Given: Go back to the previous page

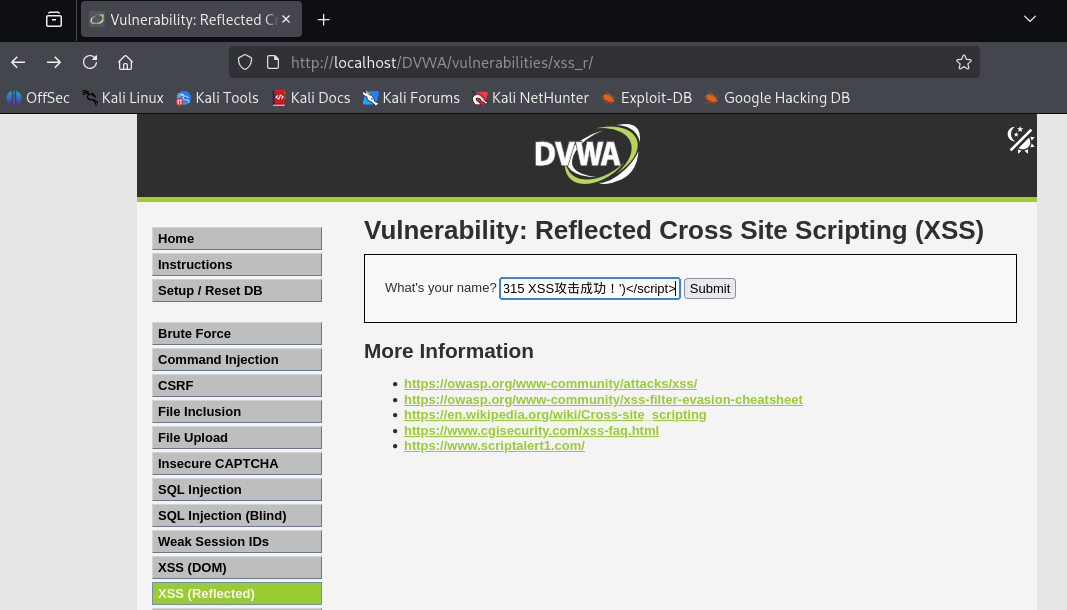Looking at the screenshot, I should point(18,63).
